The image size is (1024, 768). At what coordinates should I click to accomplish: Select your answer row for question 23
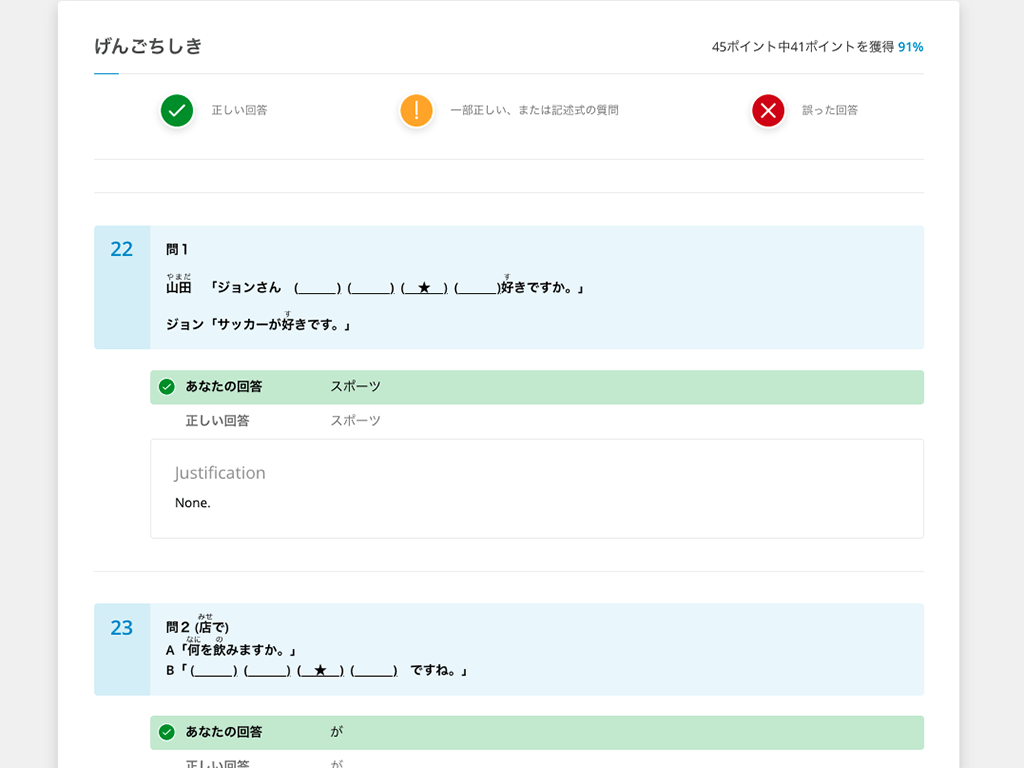coord(537,732)
